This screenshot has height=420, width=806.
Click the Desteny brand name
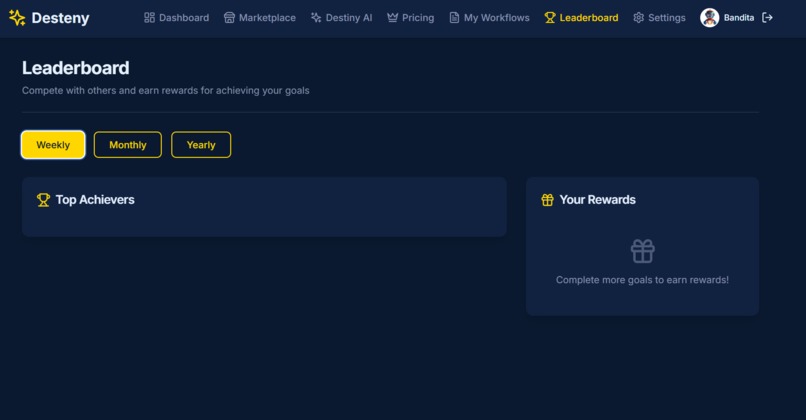tap(60, 18)
